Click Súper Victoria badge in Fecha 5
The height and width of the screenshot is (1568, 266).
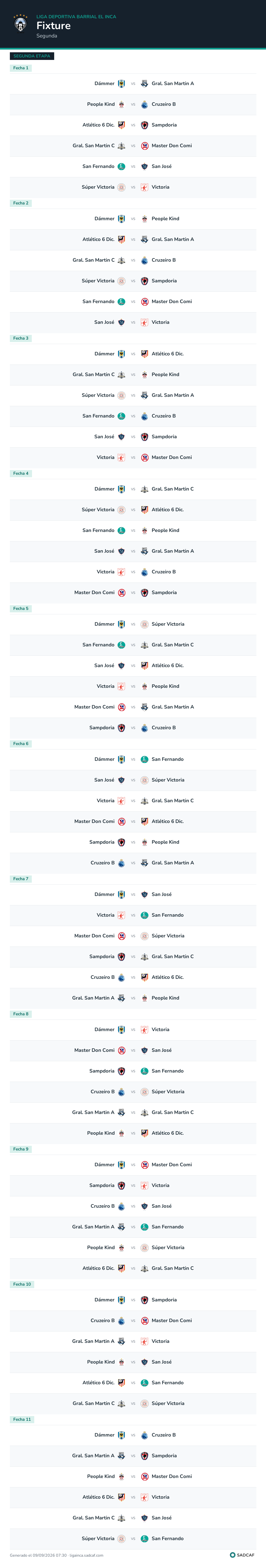145,624
